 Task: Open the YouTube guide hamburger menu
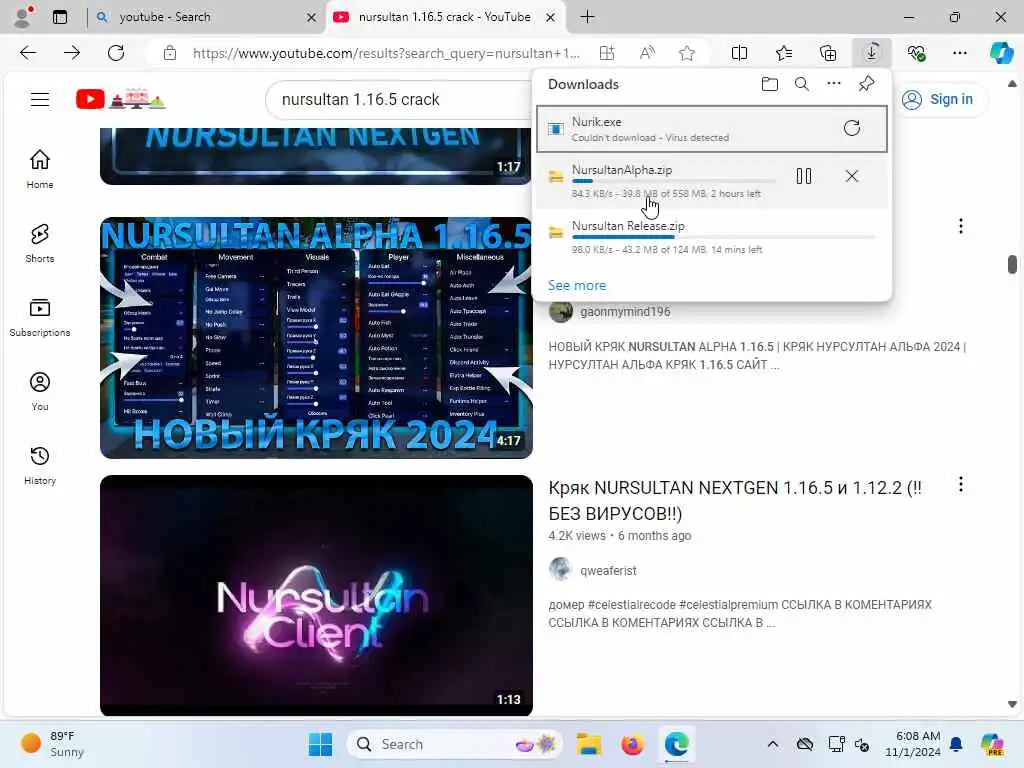(x=40, y=99)
